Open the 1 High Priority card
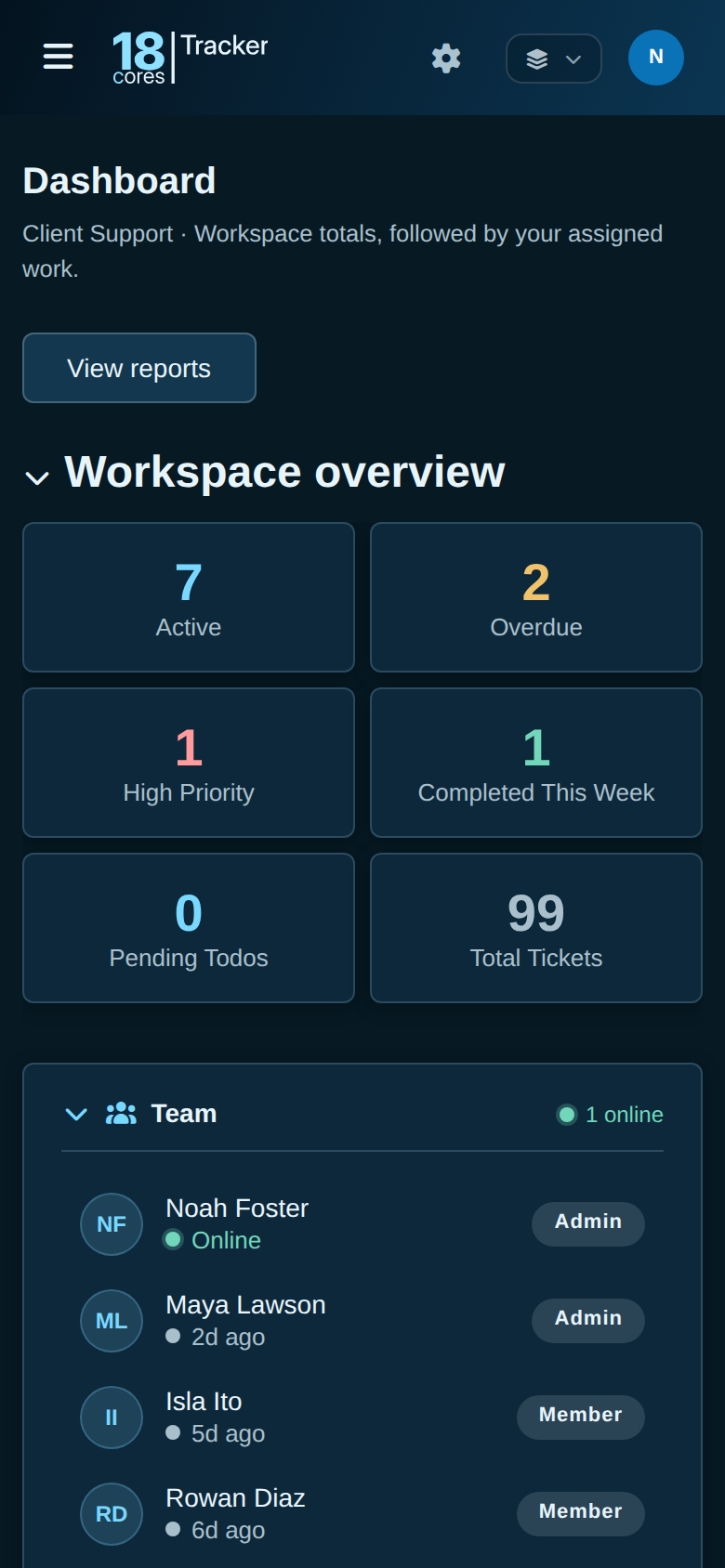This screenshot has width=725, height=1568. click(189, 763)
